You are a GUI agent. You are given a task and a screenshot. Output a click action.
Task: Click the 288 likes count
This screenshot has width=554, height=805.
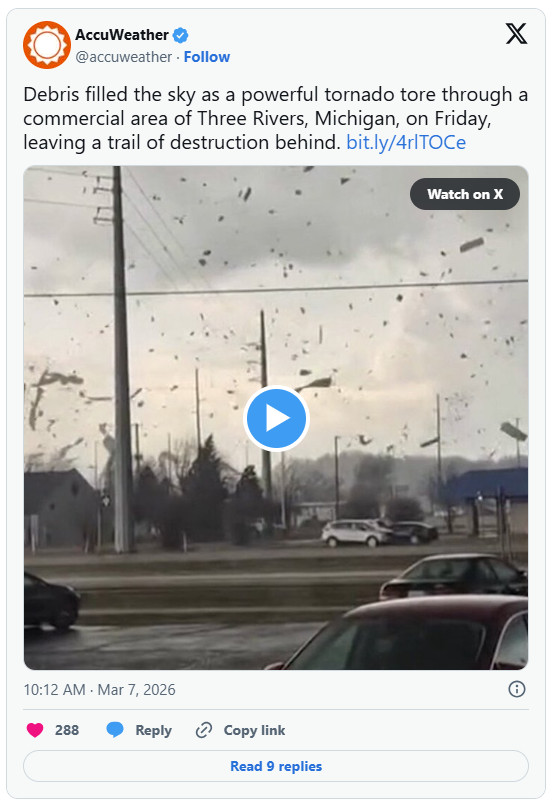pyautogui.click(x=67, y=730)
